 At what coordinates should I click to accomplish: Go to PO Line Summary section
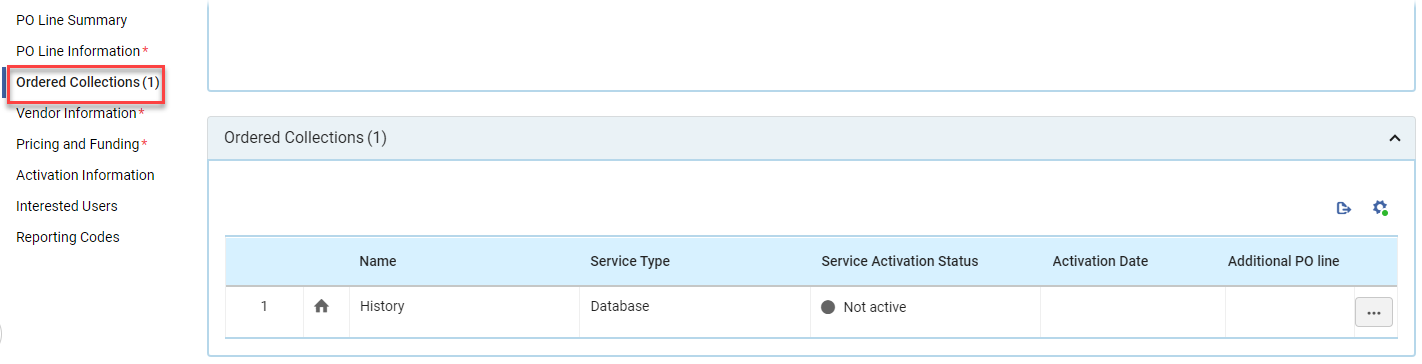(x=72, y=20)
